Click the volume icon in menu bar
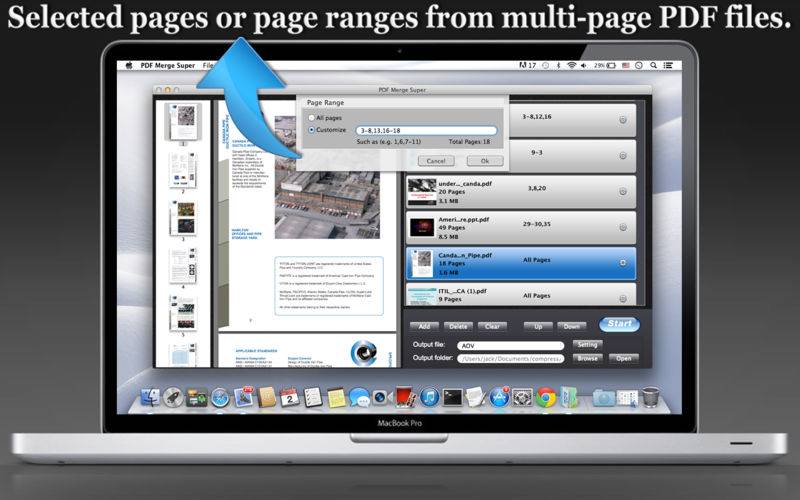Viewport: 800px width, 500px height. 584,65
